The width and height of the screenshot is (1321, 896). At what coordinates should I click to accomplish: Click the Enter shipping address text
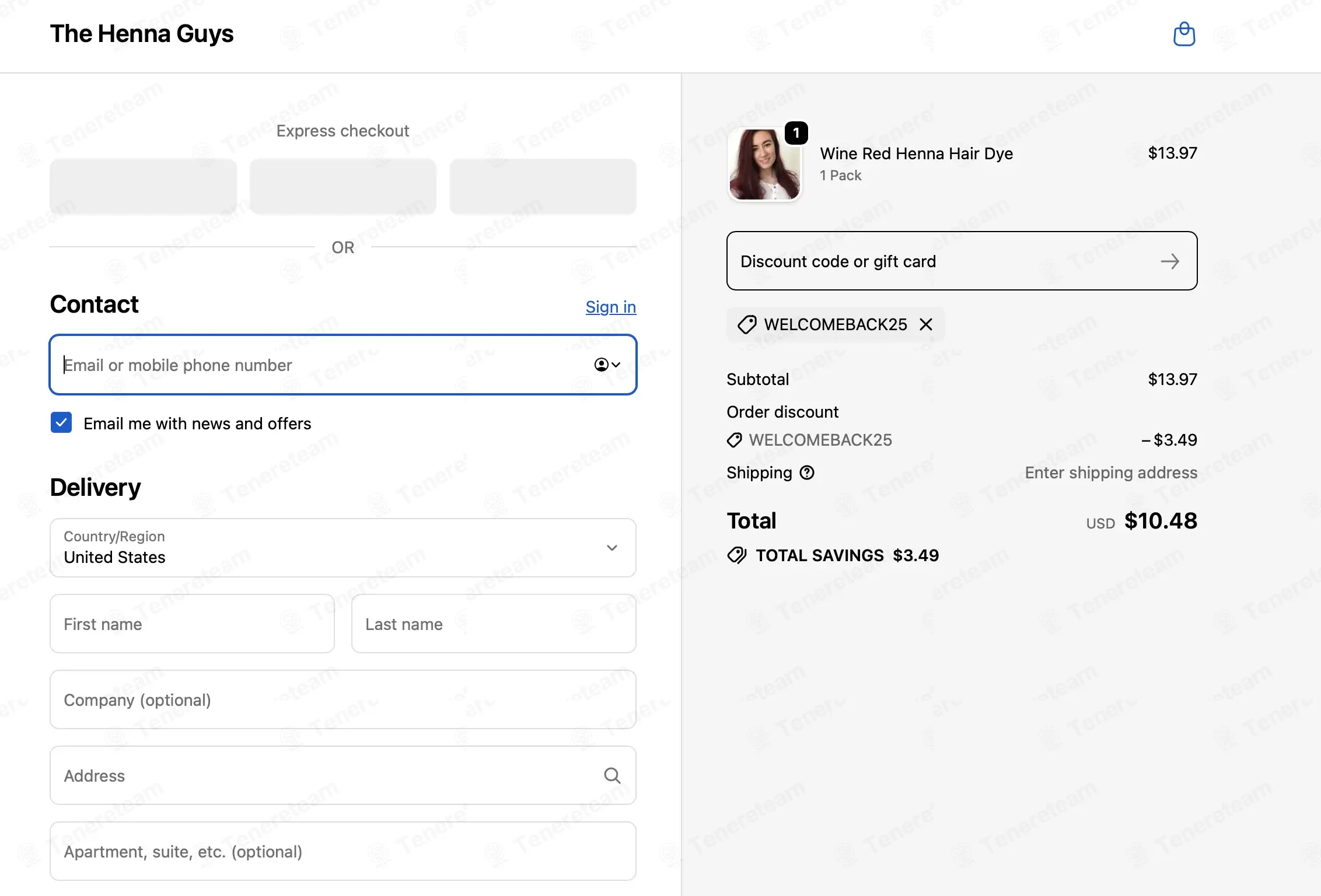(x=1111, y=473)
